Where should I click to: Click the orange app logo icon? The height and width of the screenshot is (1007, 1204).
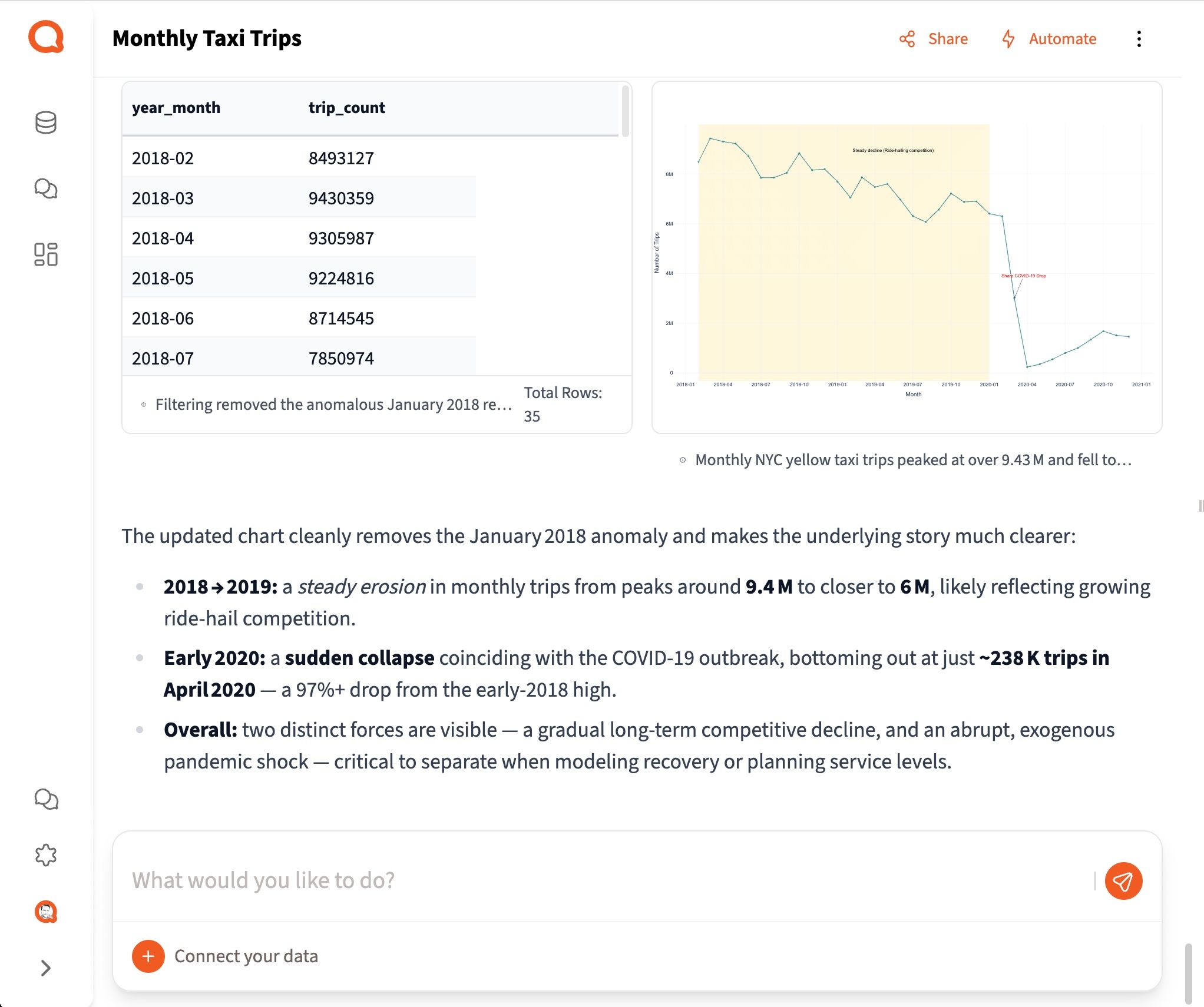coord(46,37)
